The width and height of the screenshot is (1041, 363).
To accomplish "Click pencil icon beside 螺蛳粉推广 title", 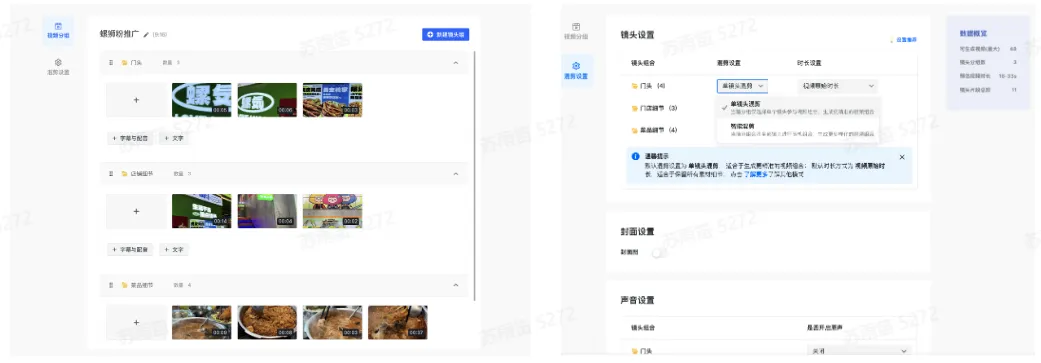I will [x=146, y=34].
